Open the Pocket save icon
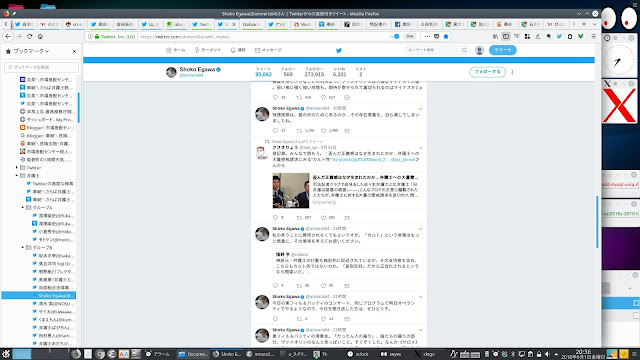640x360 pixels. point(436,36)
